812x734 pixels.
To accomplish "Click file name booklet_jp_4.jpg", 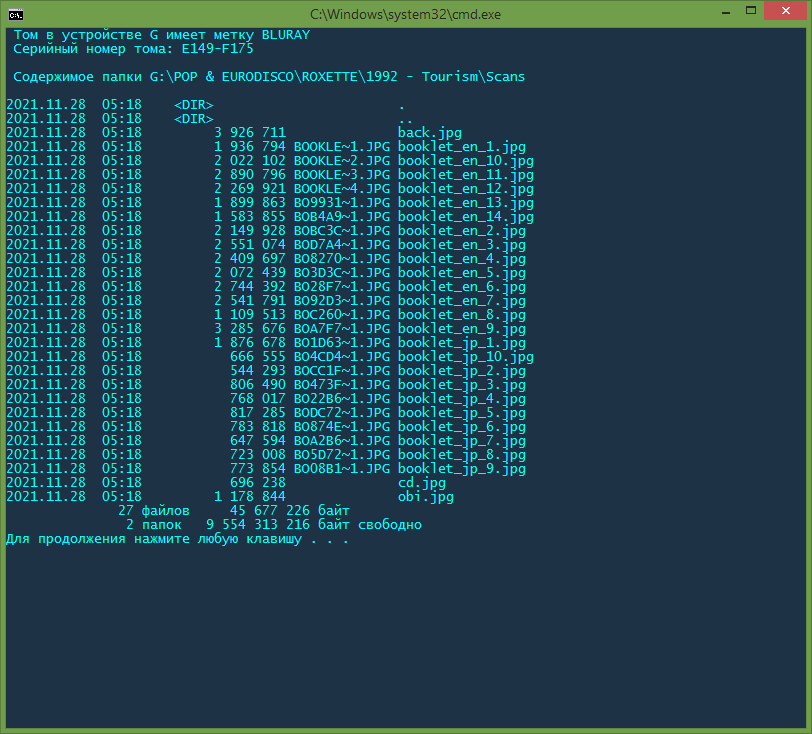I will tap(461, 399).
